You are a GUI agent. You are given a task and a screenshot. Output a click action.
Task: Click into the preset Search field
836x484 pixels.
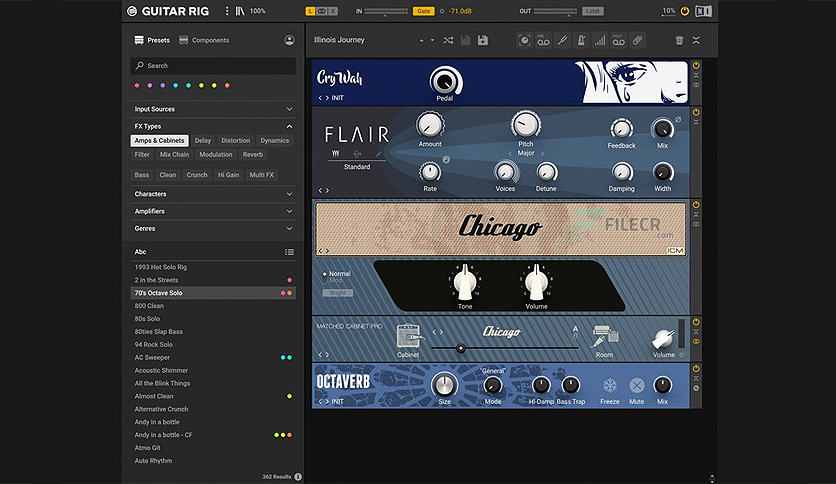(213, 66)
